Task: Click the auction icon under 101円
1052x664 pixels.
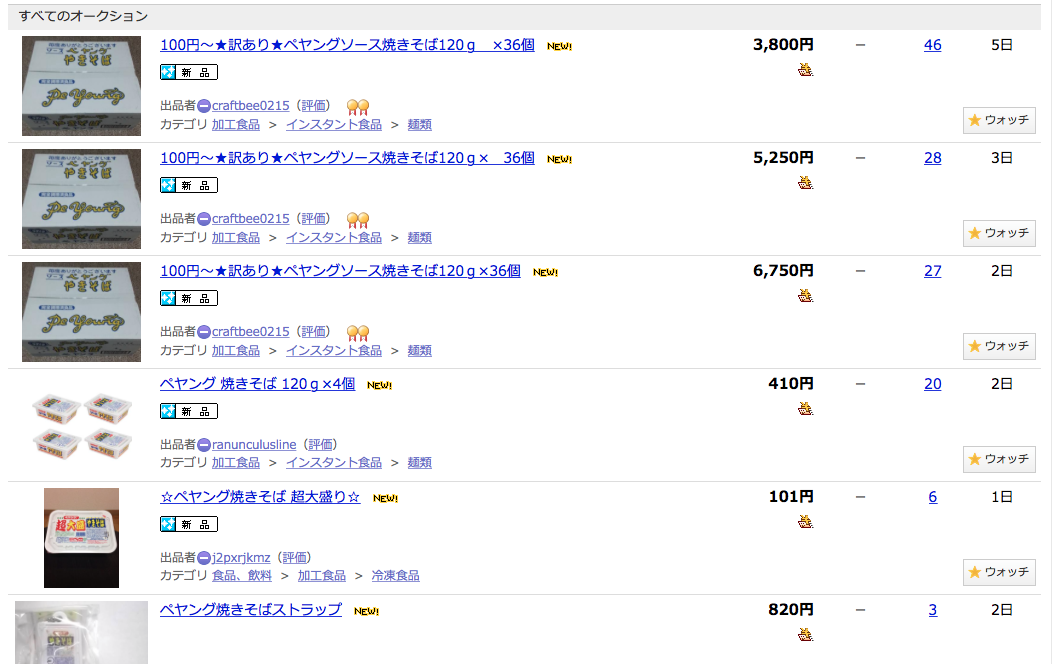Action: tap(805, 521)
